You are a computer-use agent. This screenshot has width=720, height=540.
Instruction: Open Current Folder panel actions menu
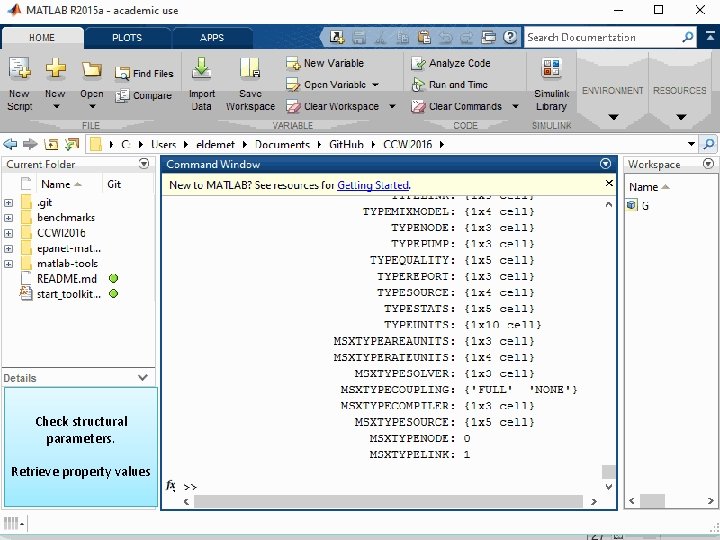click(x=144, y=163)
